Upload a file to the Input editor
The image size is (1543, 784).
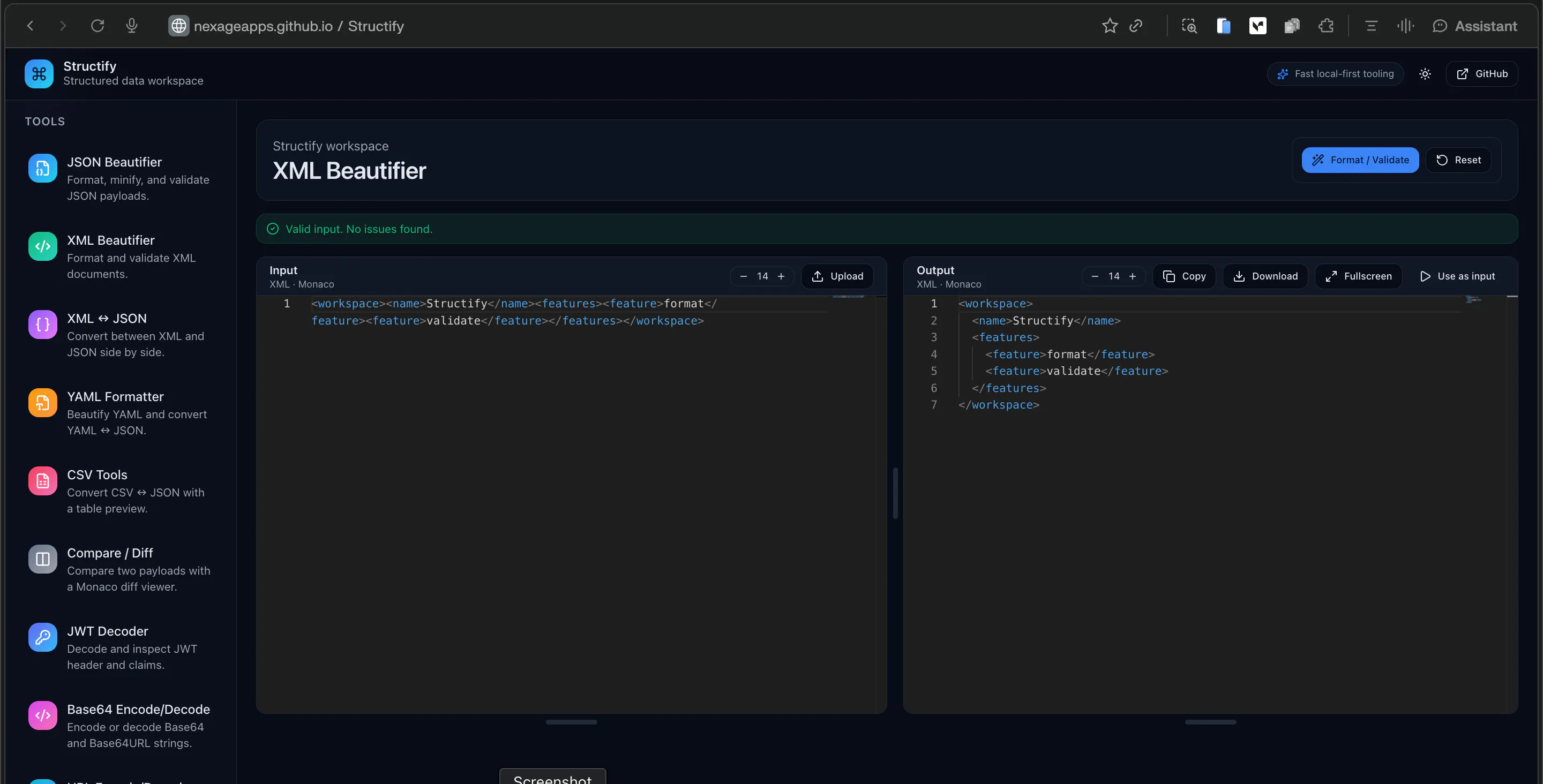point(837,276)
